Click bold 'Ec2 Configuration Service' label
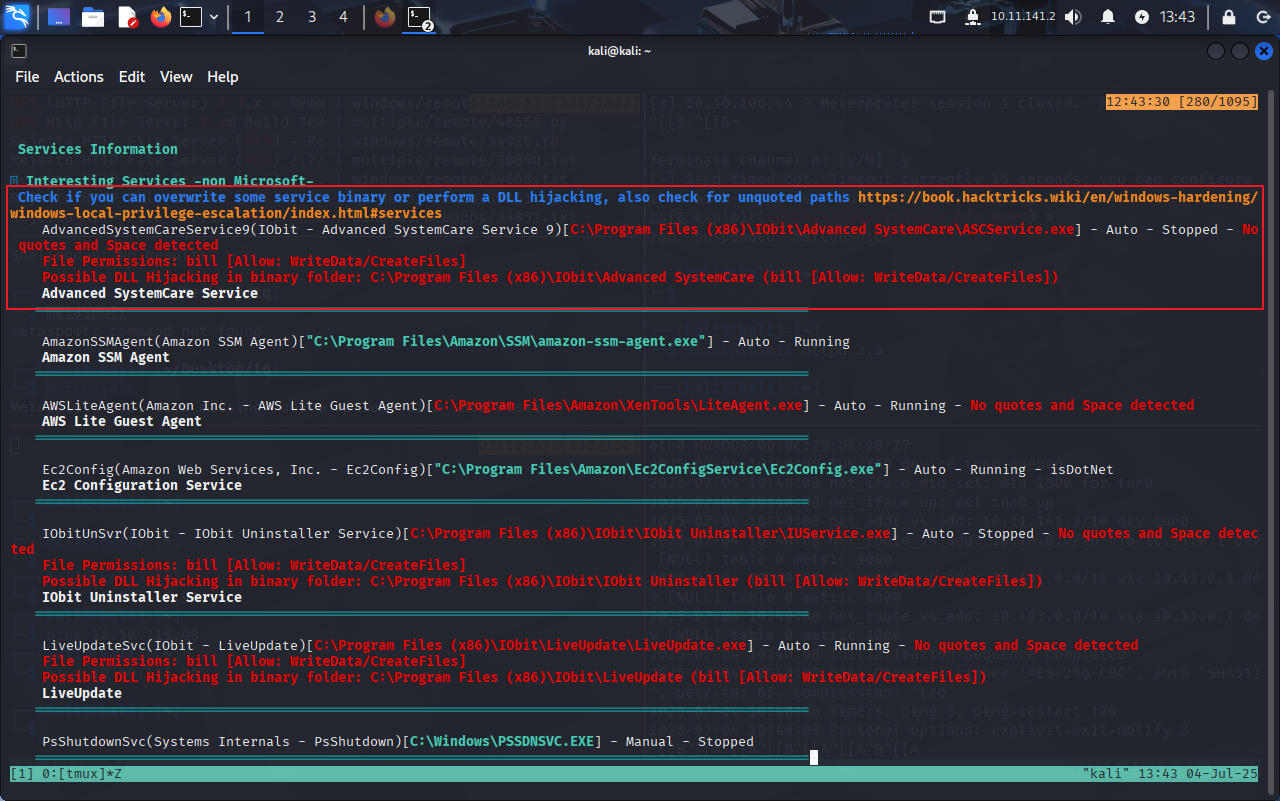The image size is (1280, 801). (x=142, y=485)
